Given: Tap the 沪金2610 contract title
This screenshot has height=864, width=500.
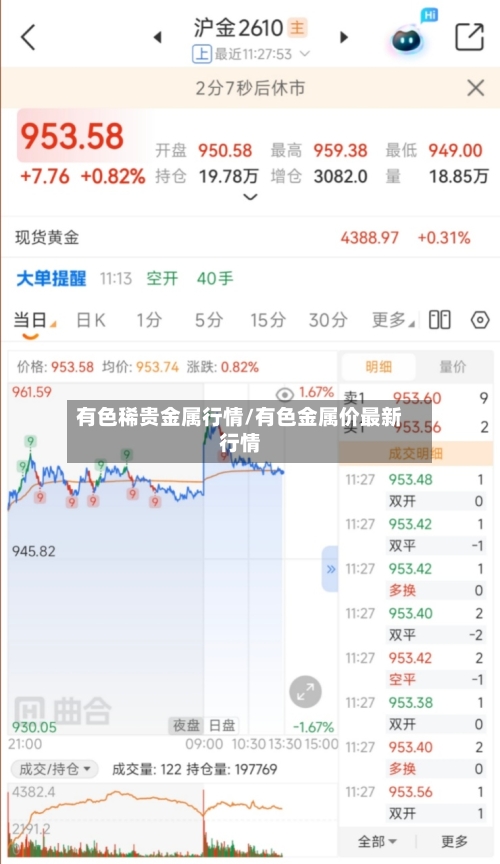Looking at the screenshot, I should click(238, 28).
